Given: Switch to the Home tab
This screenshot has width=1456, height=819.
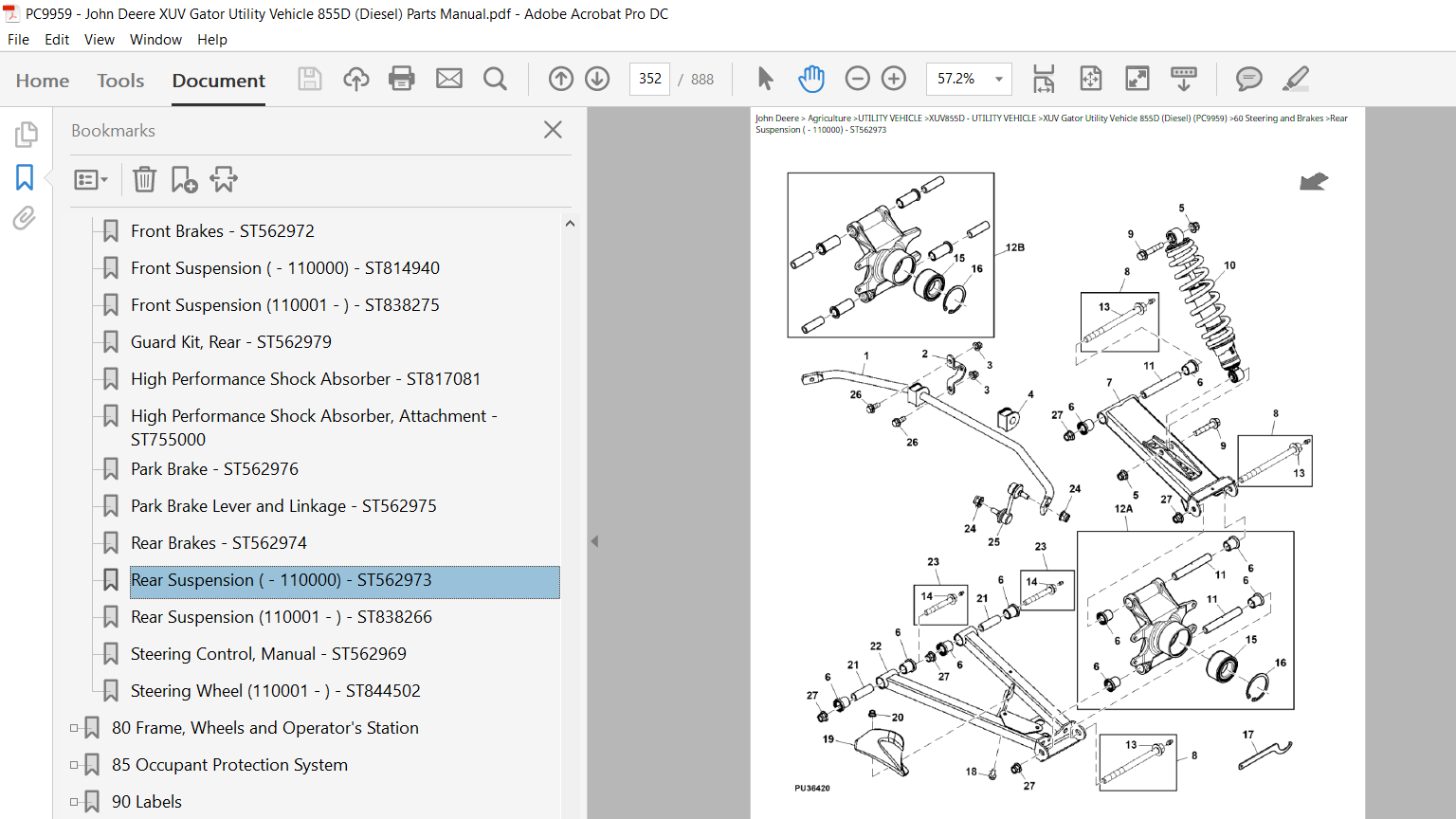Looking at the screenshot, I should [x=43, y=81].
